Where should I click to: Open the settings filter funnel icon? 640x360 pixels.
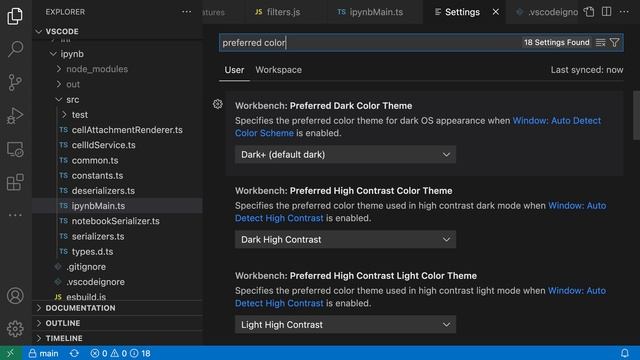614,42
